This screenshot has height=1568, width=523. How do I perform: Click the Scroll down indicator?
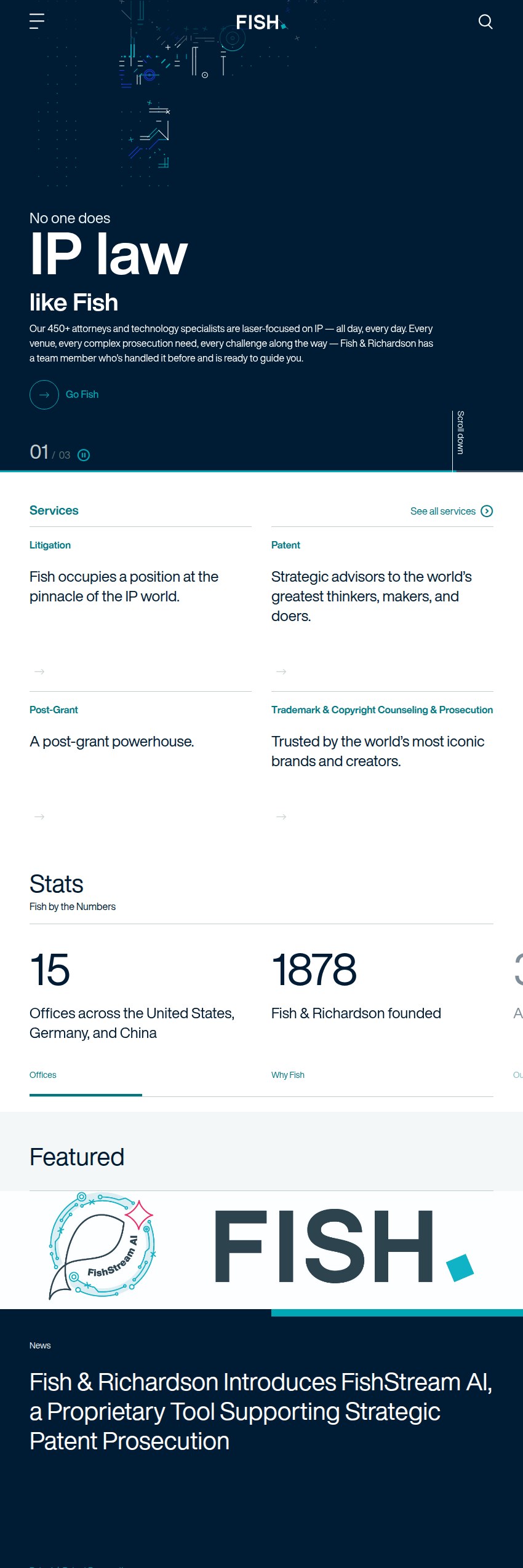[460, 433]
